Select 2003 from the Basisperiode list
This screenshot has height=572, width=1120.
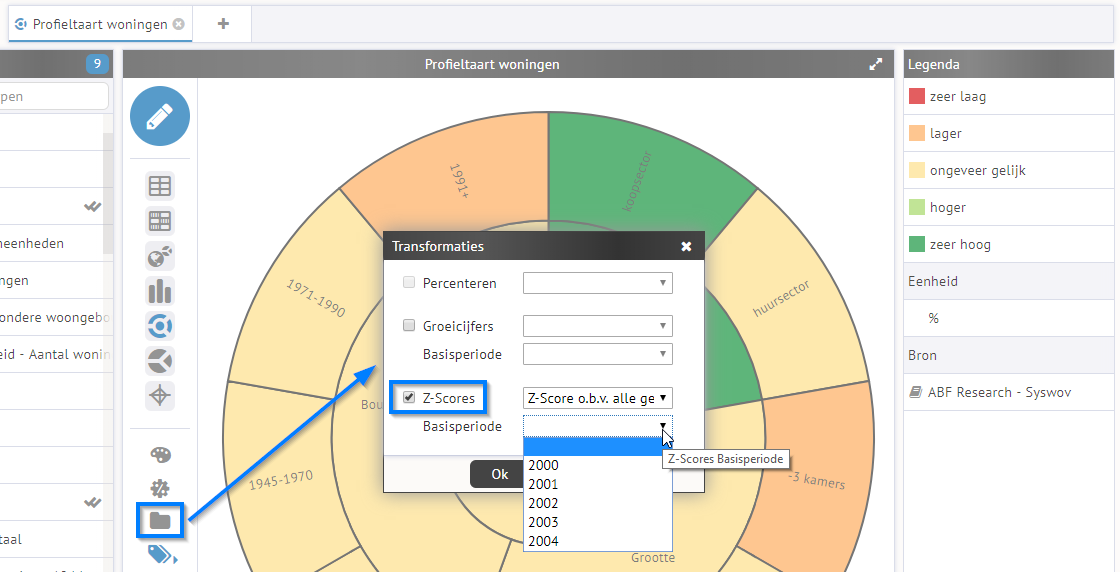click(598, 522)
